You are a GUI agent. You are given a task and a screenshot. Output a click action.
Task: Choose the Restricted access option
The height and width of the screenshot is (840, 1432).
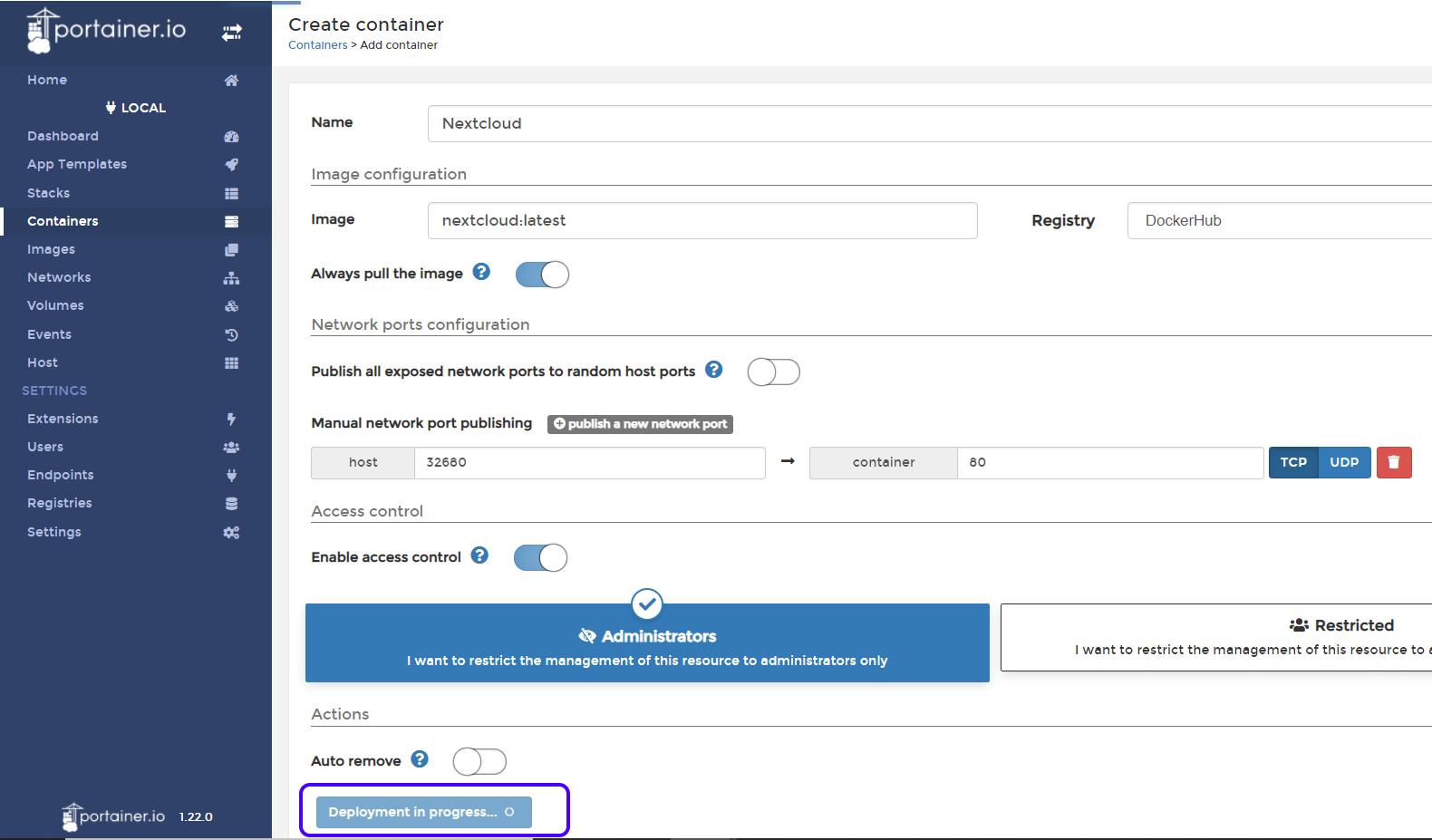click(x=1216, y=637)
